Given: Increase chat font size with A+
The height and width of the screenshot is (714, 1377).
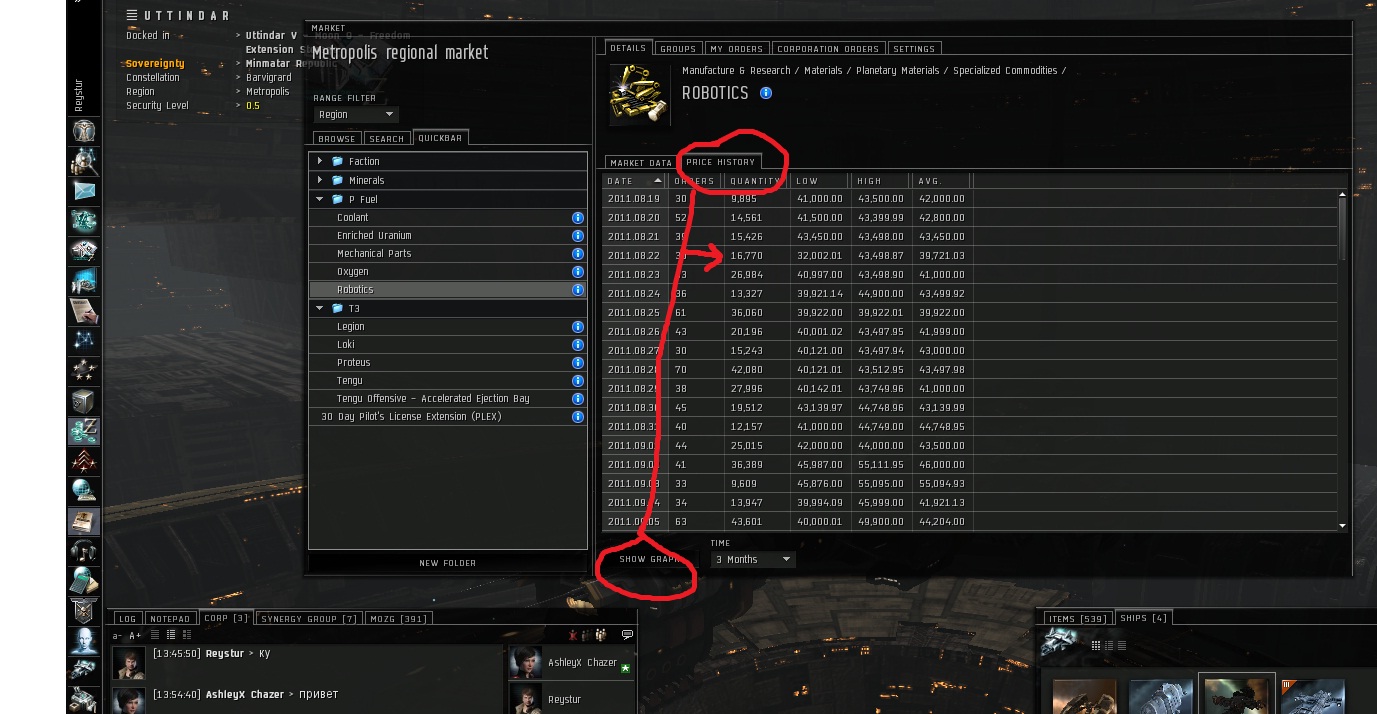Looking at the screenshot, I should (x=135, y=635).
